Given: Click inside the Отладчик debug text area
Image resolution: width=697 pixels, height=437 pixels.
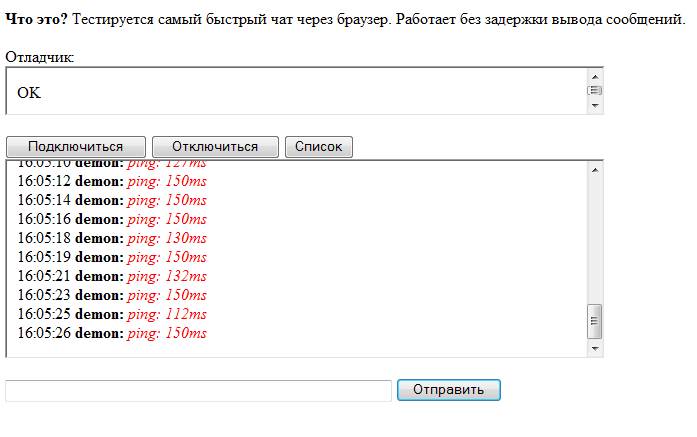Looking at the screenshot, I should point(290,92).
